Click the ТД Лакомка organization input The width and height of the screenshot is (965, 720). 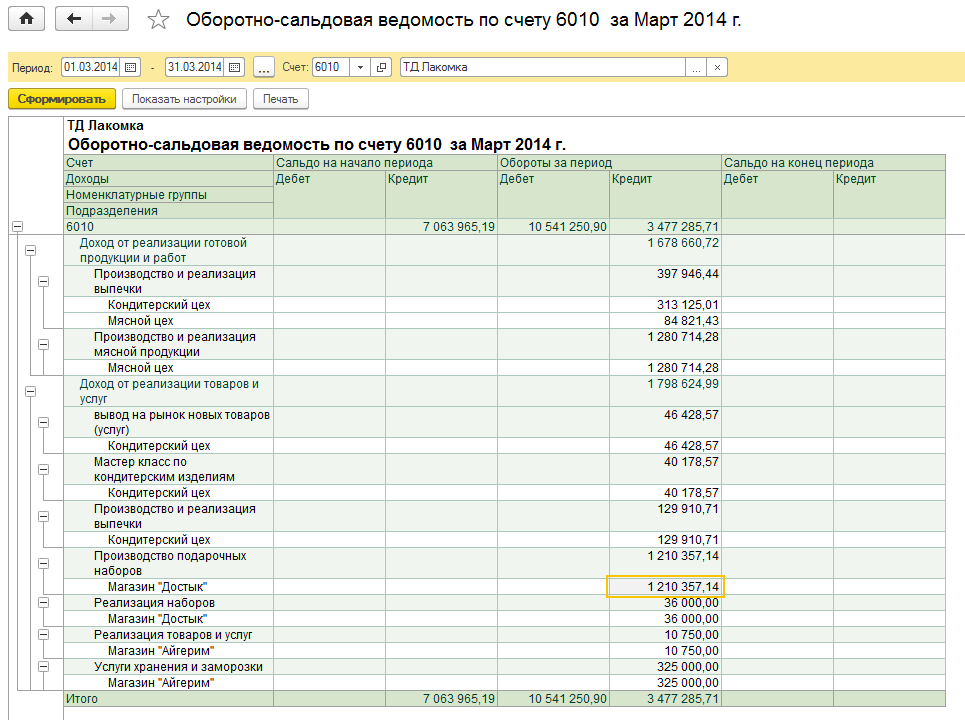pyautogui.click(x=543, y=67)
